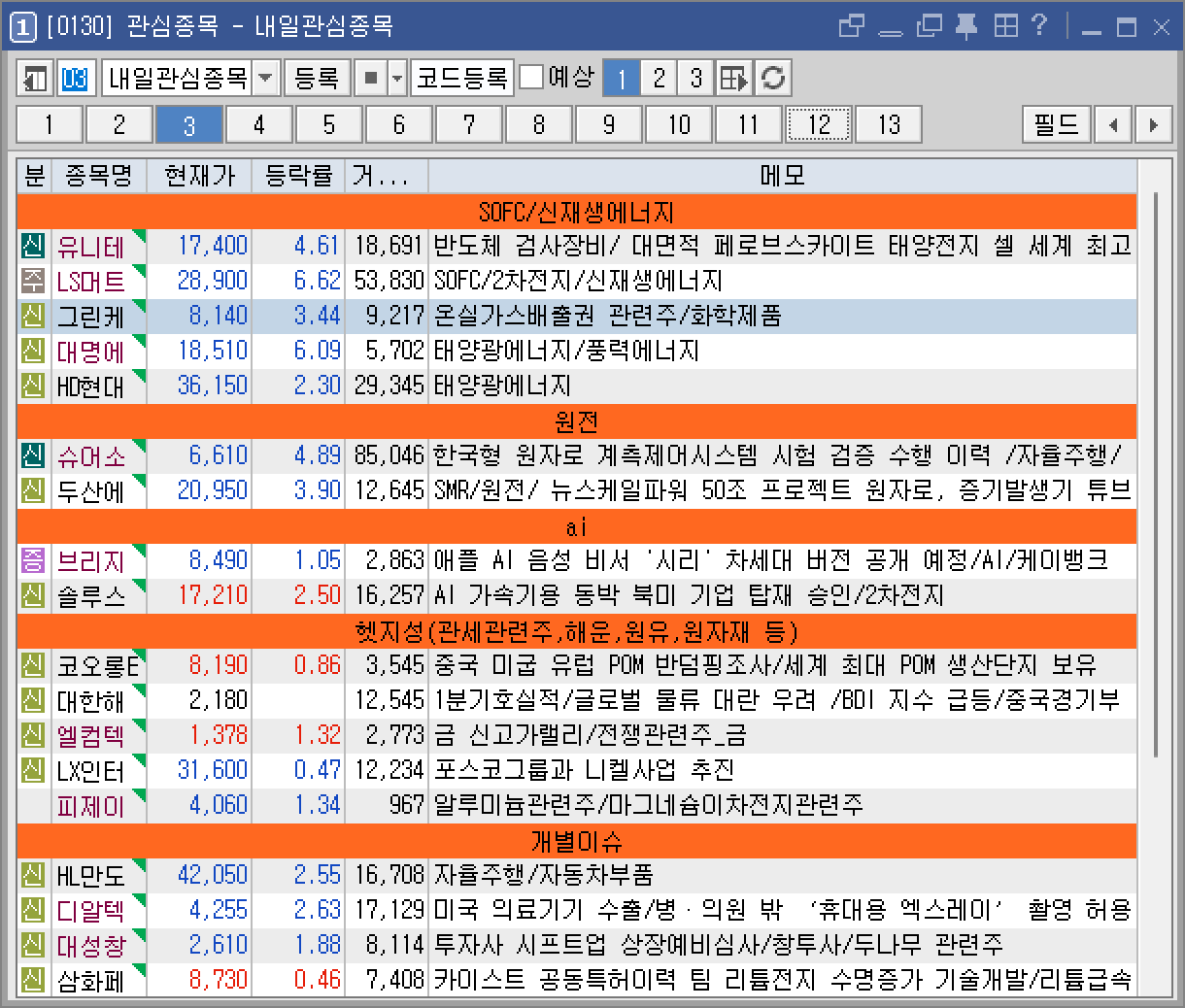This screenshot has width=1185, height=1008.
Task: Select view mode 2 toggle in toolbar
Action: tap(659, 78)
